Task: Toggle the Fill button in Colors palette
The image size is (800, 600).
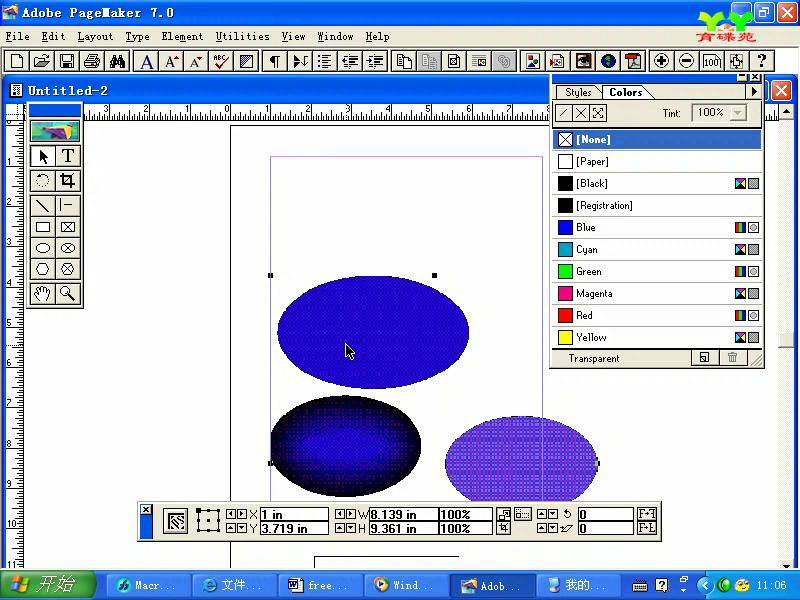Action: 581,113
